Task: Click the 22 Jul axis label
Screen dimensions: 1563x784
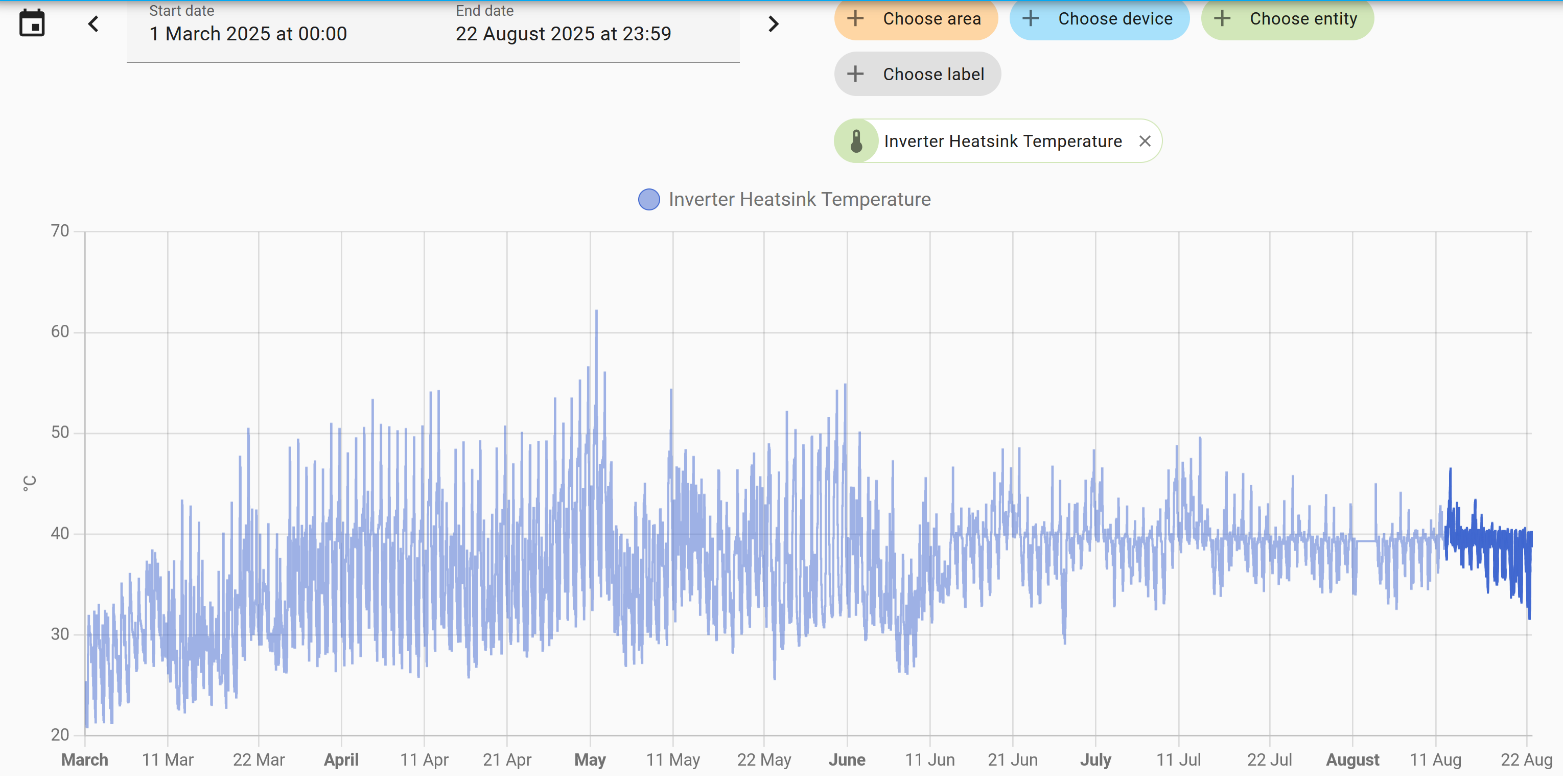Action: [1269, 760]
